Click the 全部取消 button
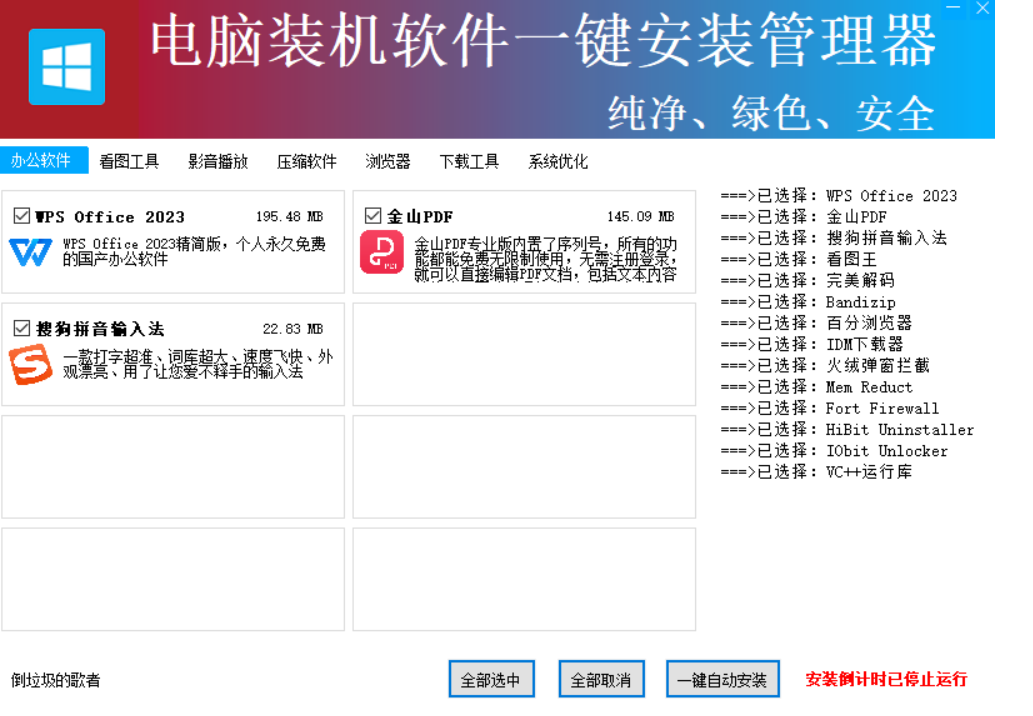 (601, 679)
